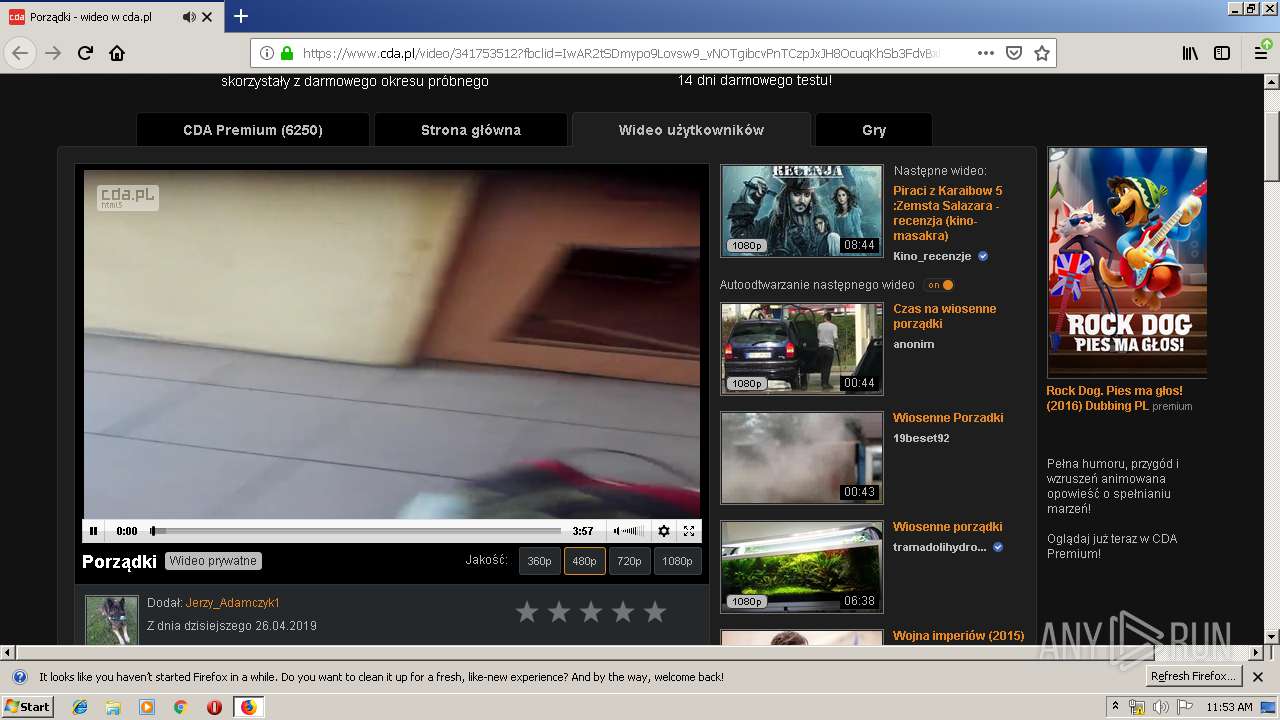The image size is (1280, 720).
Task: Pause the video playback
Action: click(94, 531)
